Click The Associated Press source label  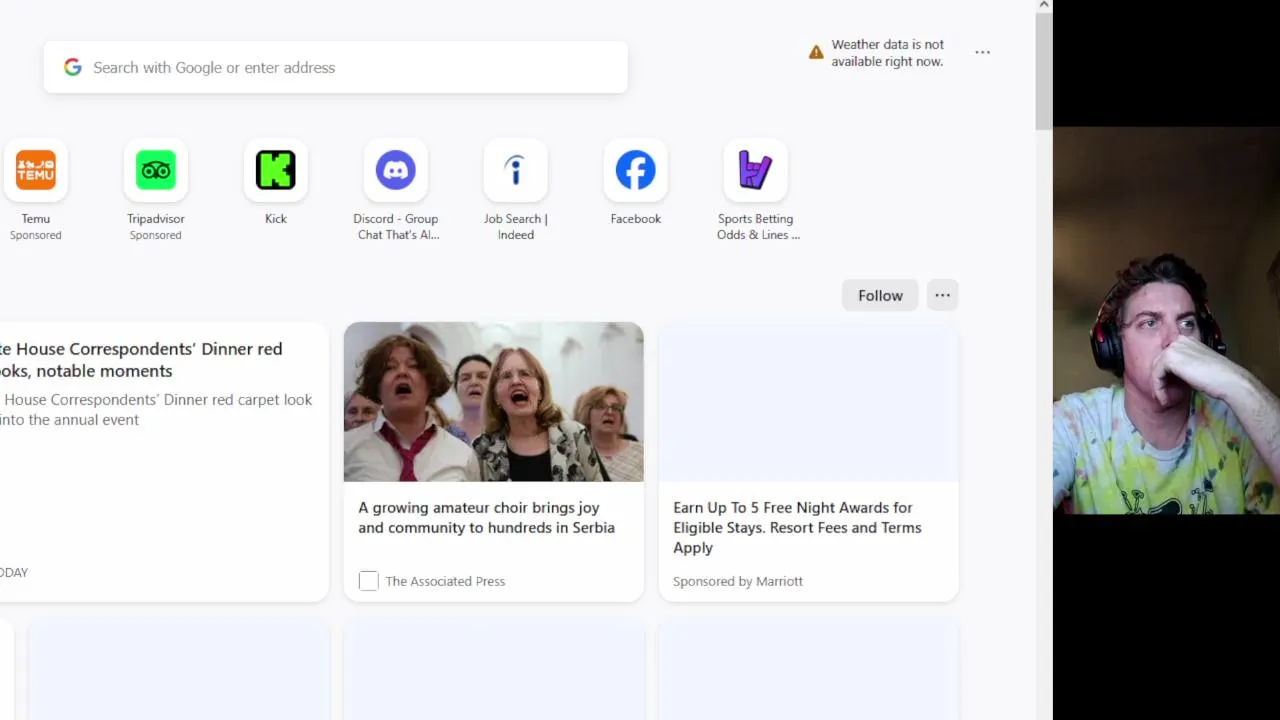click(445, 581)
